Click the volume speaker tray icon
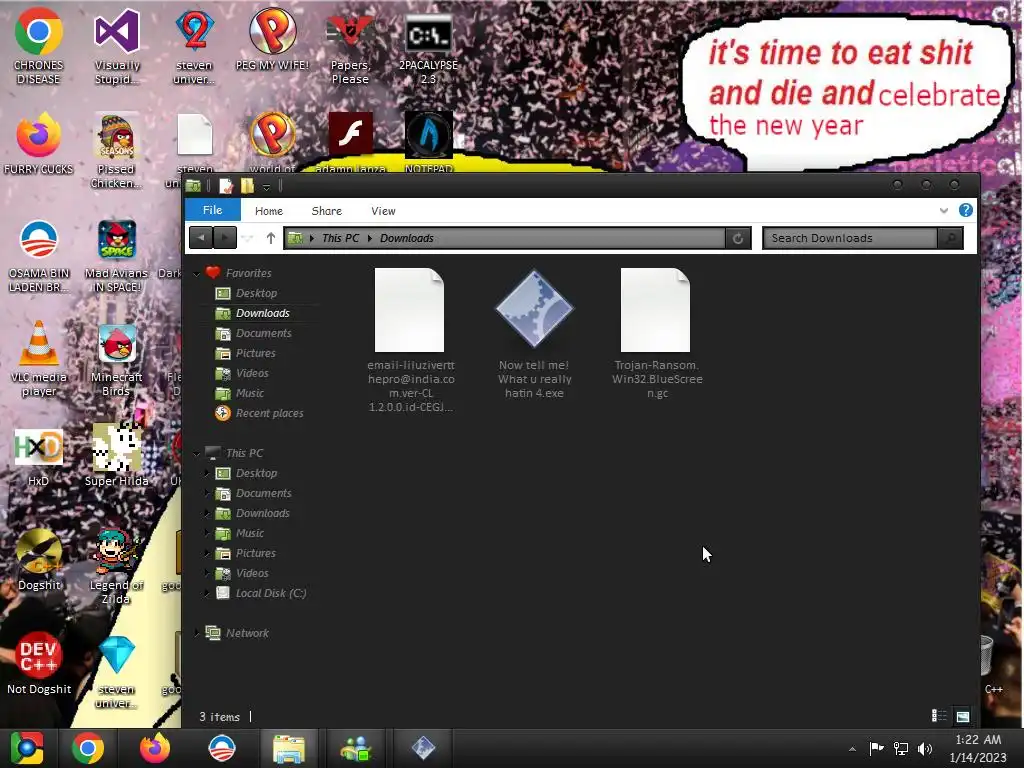This screenshot has height=768, width=1024. click(925, 748)
